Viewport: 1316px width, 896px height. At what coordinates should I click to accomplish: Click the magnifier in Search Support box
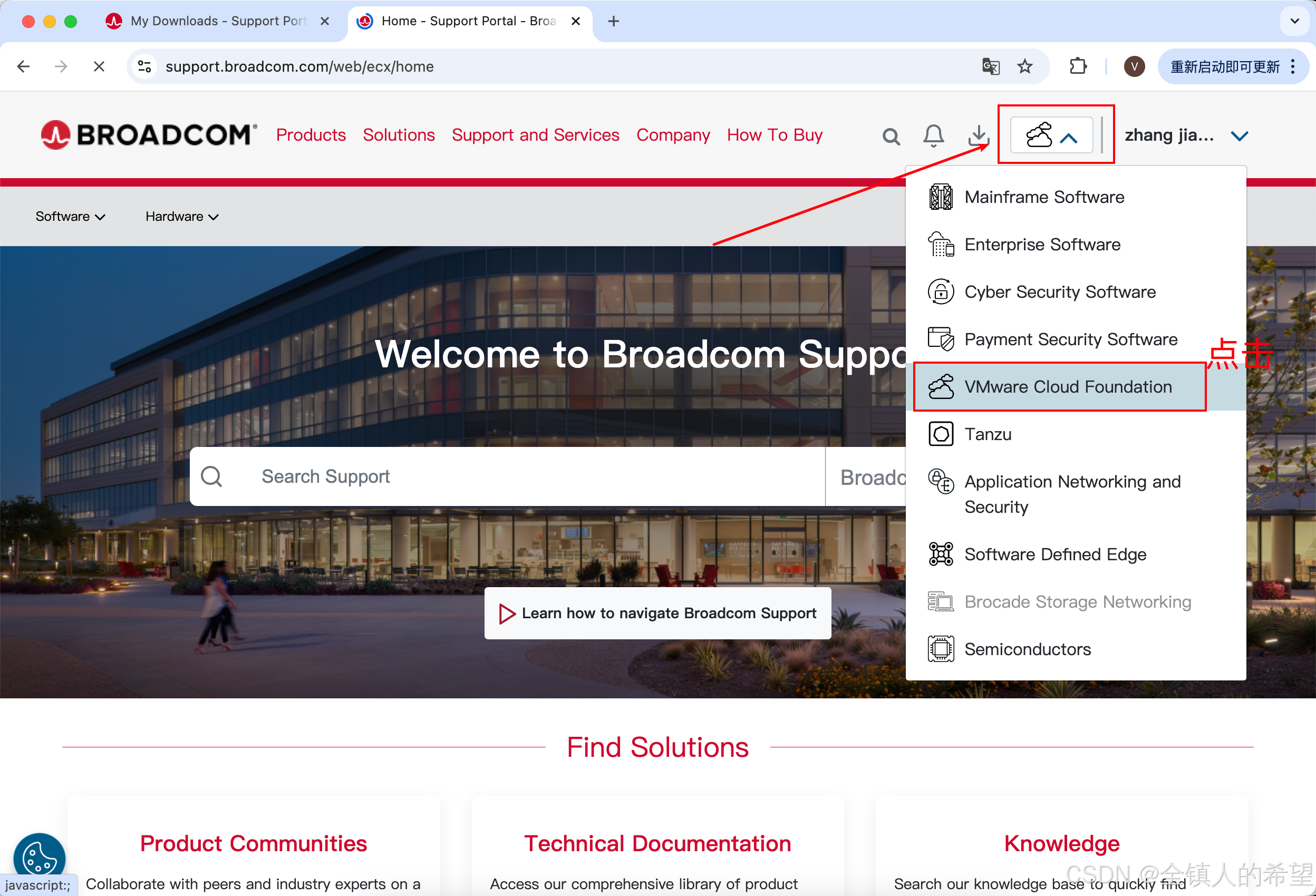pyautogui.click(x=211, y=476)
